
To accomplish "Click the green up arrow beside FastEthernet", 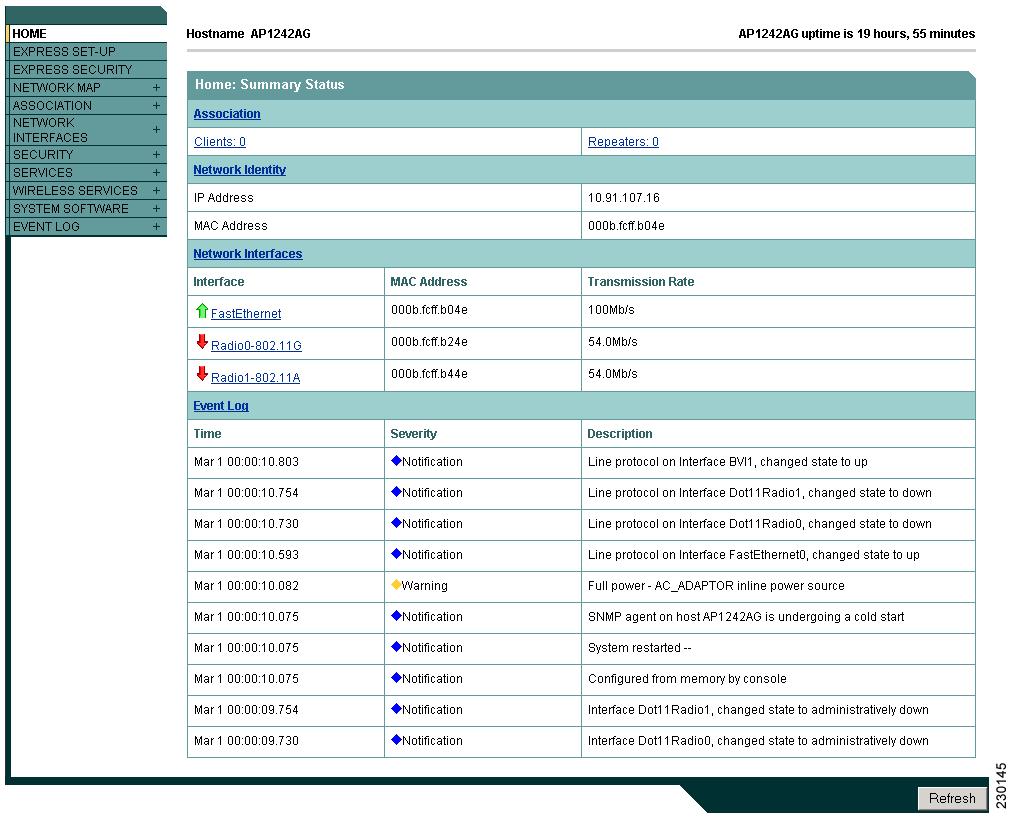I will click(x=201, y=311).
